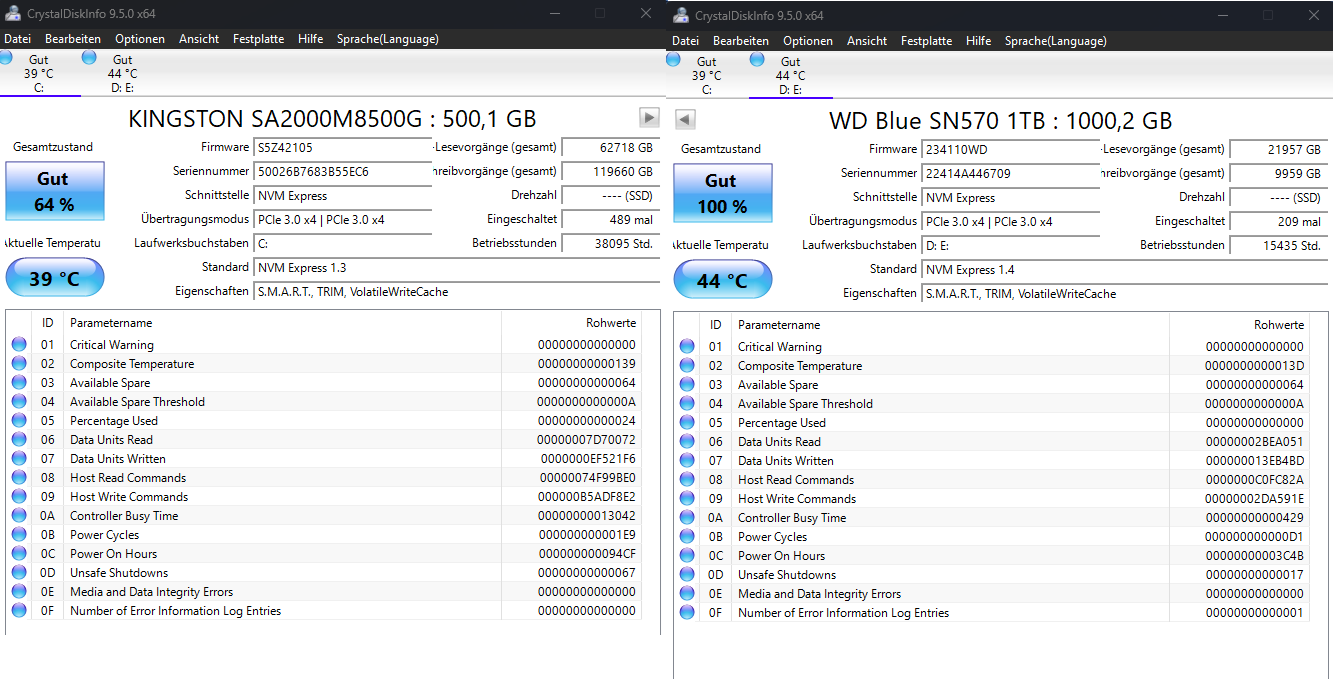Click right window's total writes value 9959 GB

pyautogui.click(x=1278, y=174)
